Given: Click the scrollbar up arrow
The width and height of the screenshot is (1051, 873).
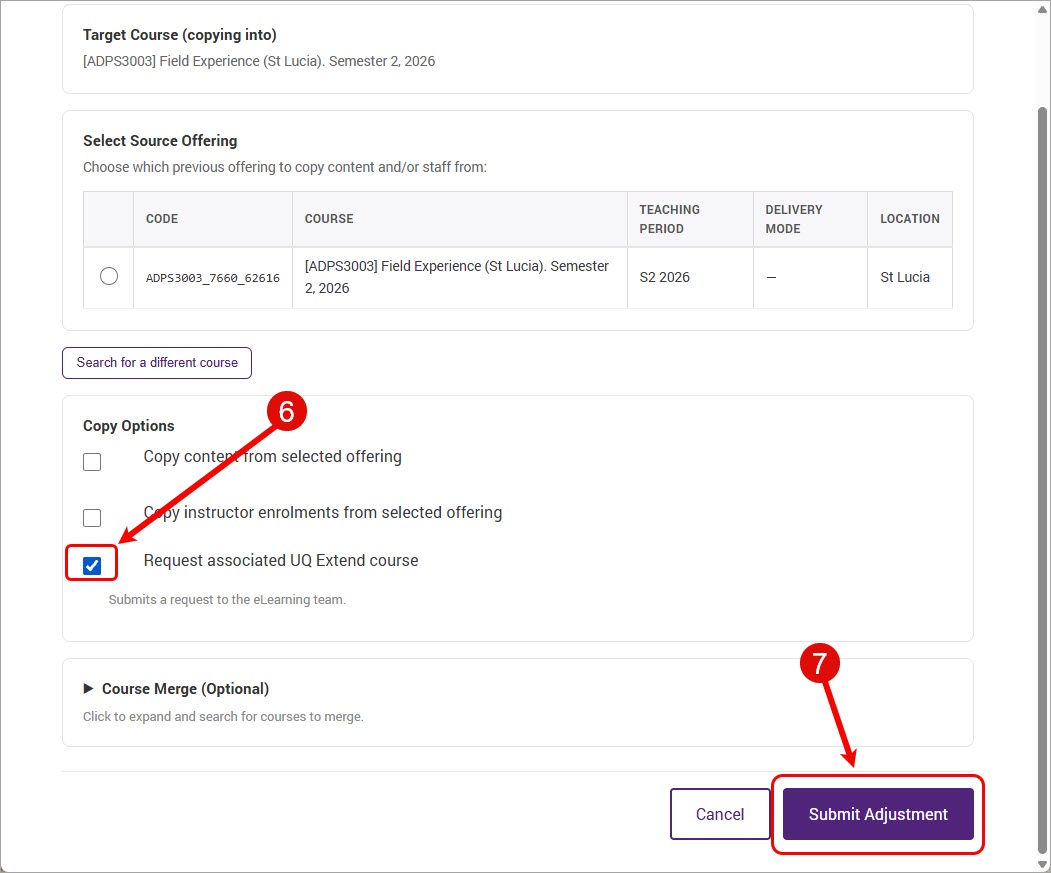Looking at the screenshot, I should (x=1042, y=9).
